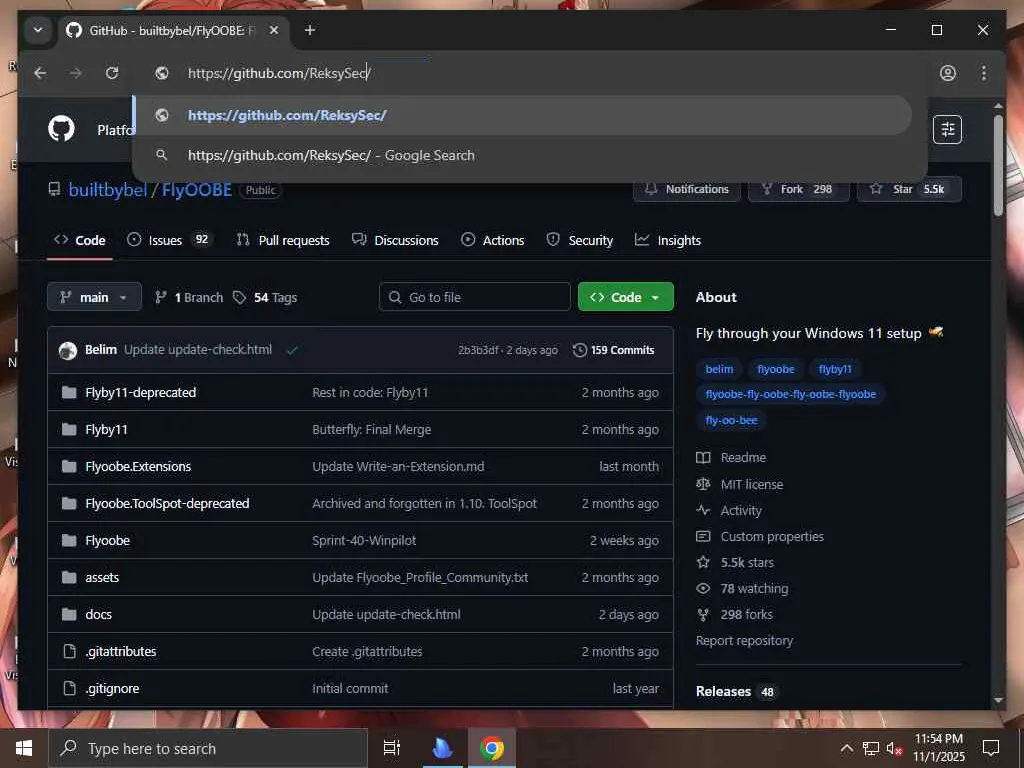Screen dimensions: 1024x768
Task: Click the GitHub header settings sliders icon
Action: (948, 129)
